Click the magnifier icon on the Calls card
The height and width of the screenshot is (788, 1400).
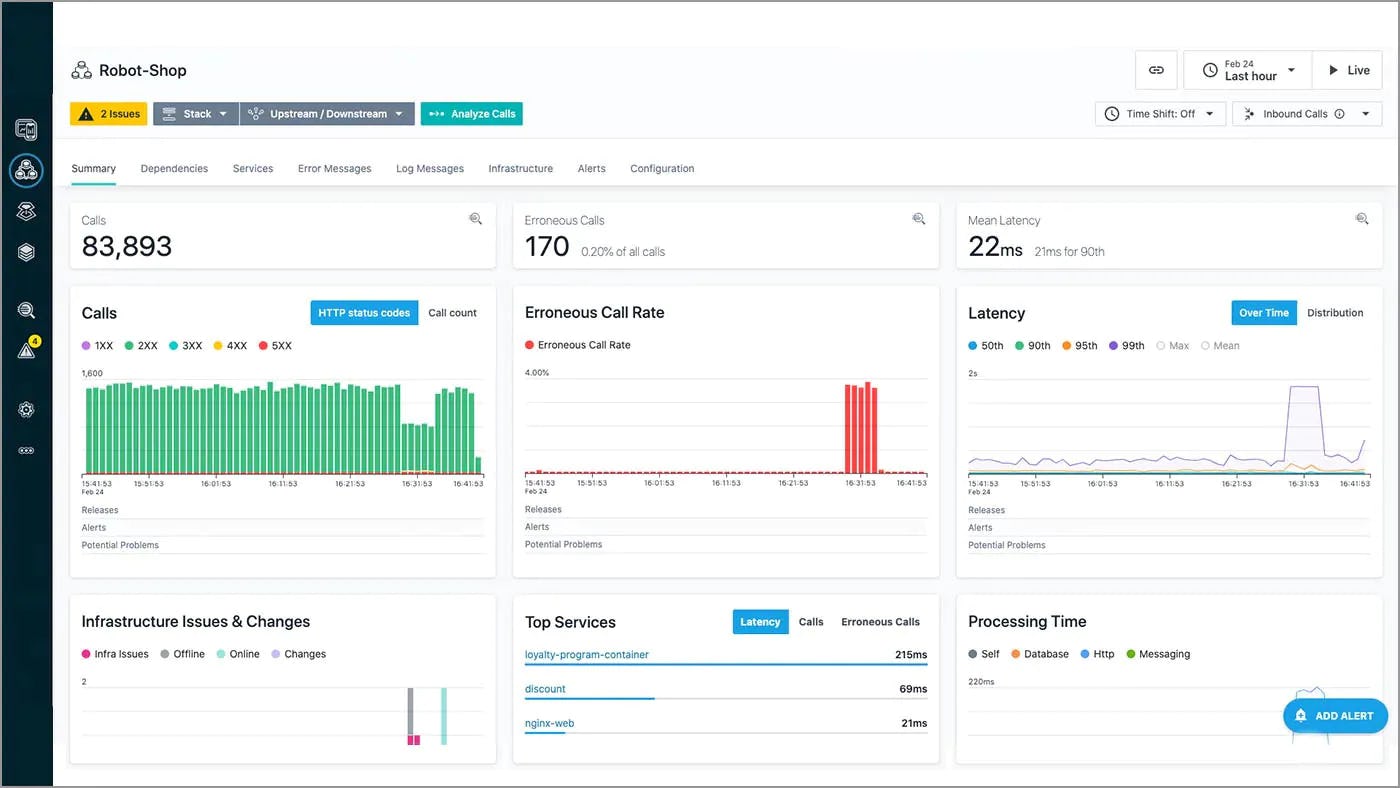[476, 218]
